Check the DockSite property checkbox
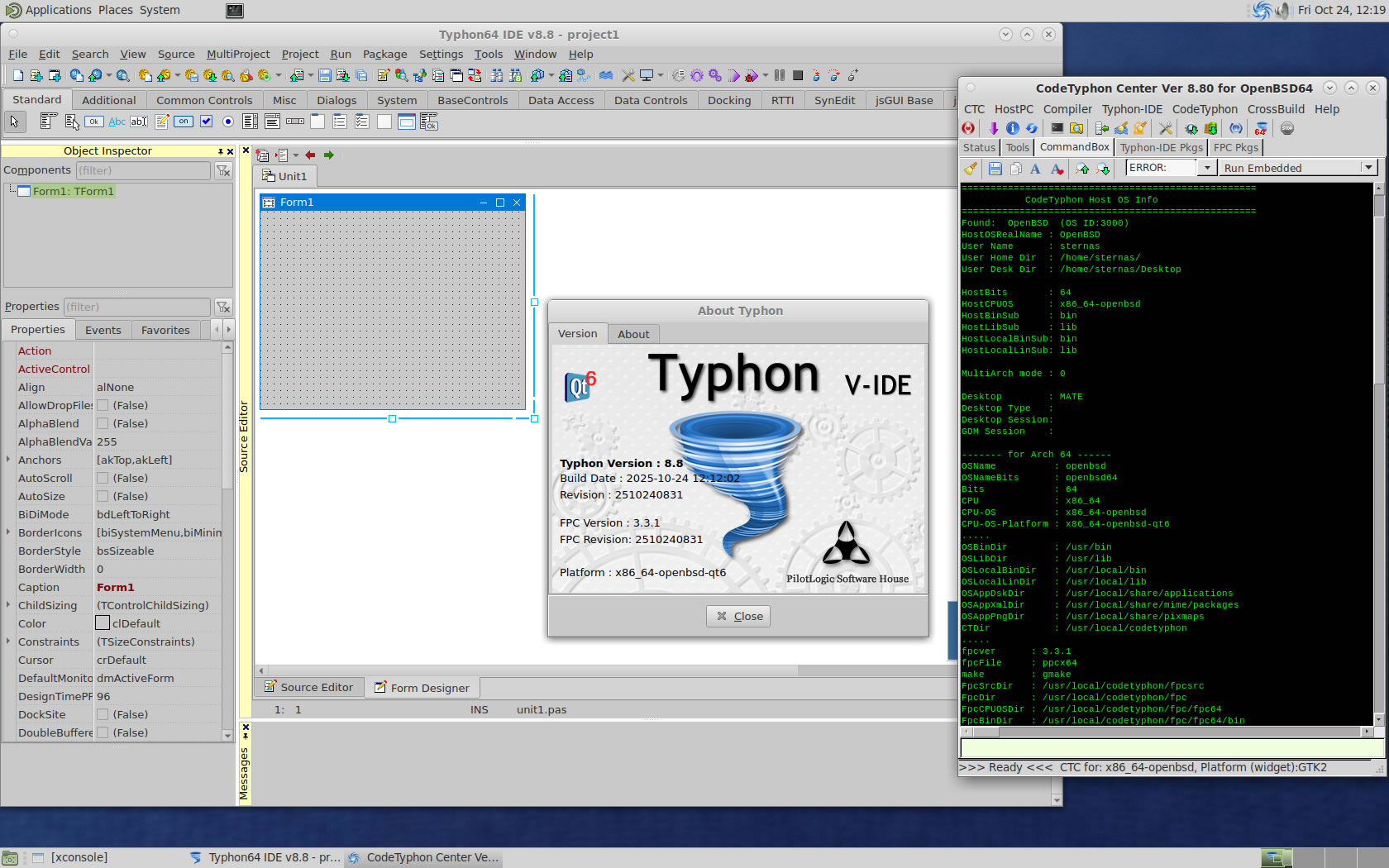 [x=103, y=714]
